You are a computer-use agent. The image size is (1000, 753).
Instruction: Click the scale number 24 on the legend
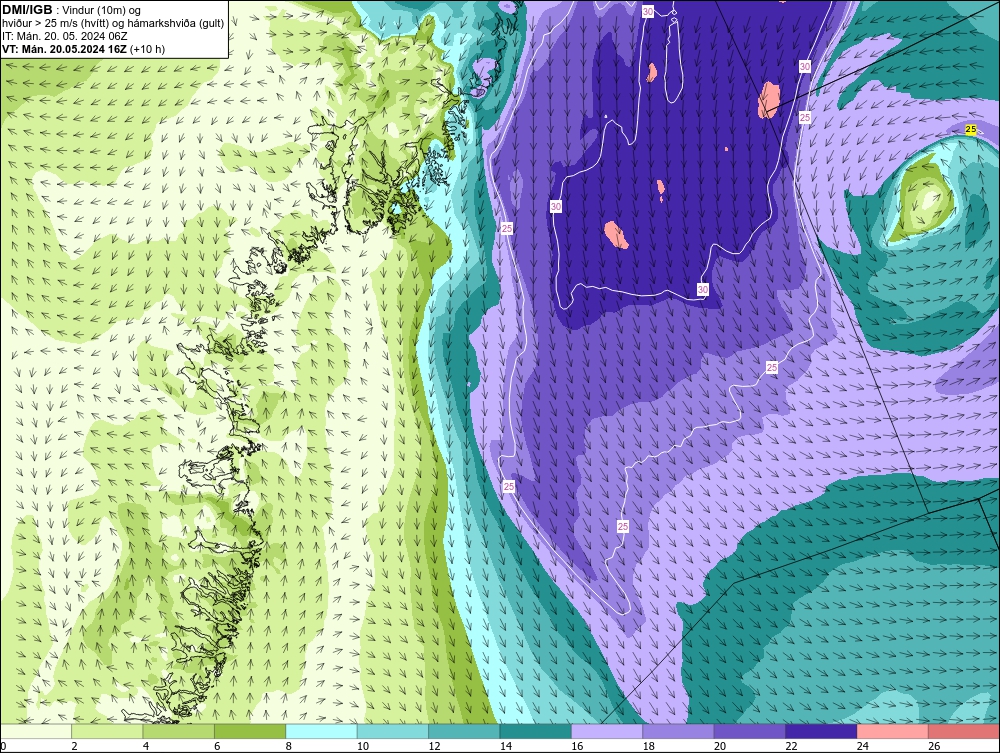(863, 746)
